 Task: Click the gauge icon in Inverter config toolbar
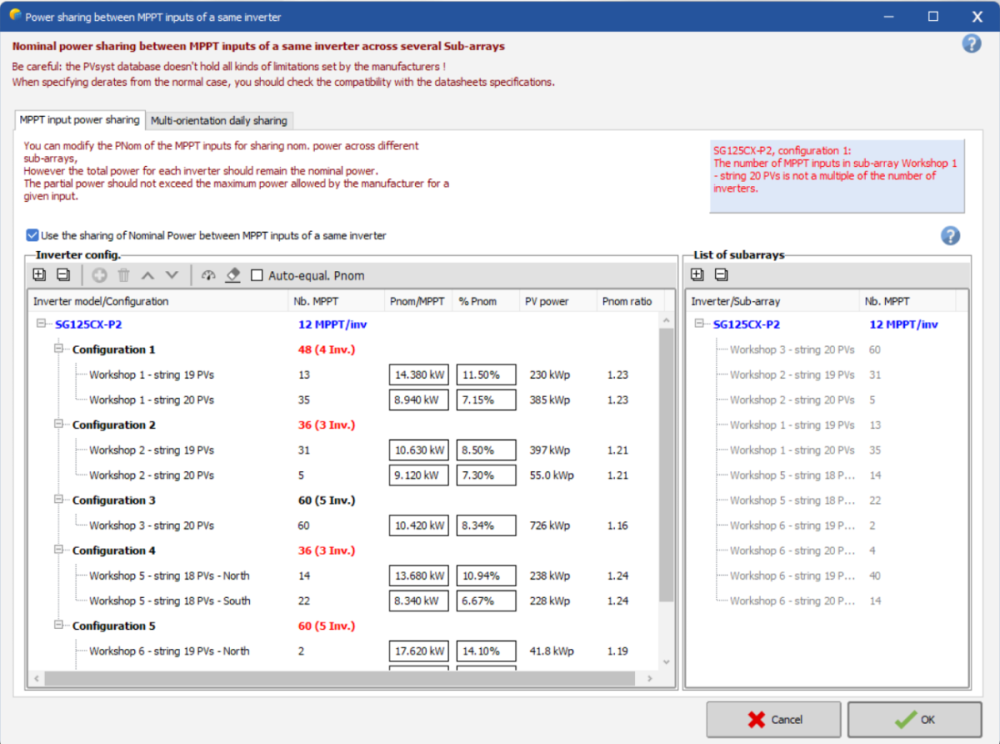[208, 275]
